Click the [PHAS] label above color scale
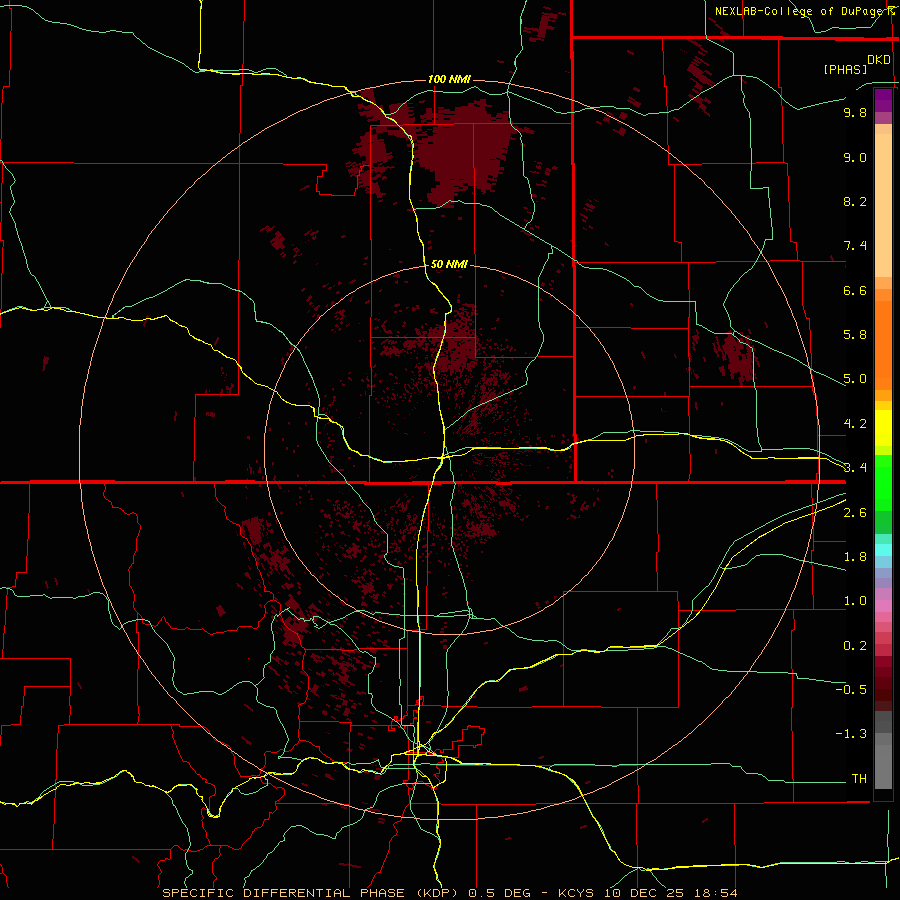 pyautogui.click(x=845, y=69)
